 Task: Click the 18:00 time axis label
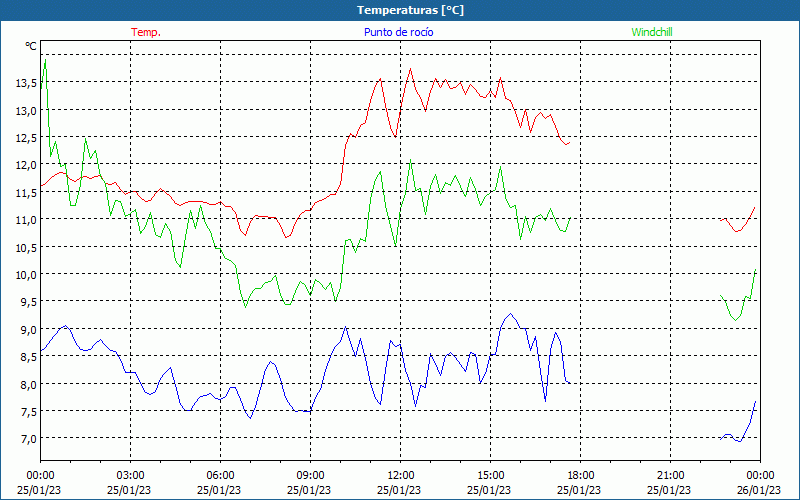click(x=580, y=476)
